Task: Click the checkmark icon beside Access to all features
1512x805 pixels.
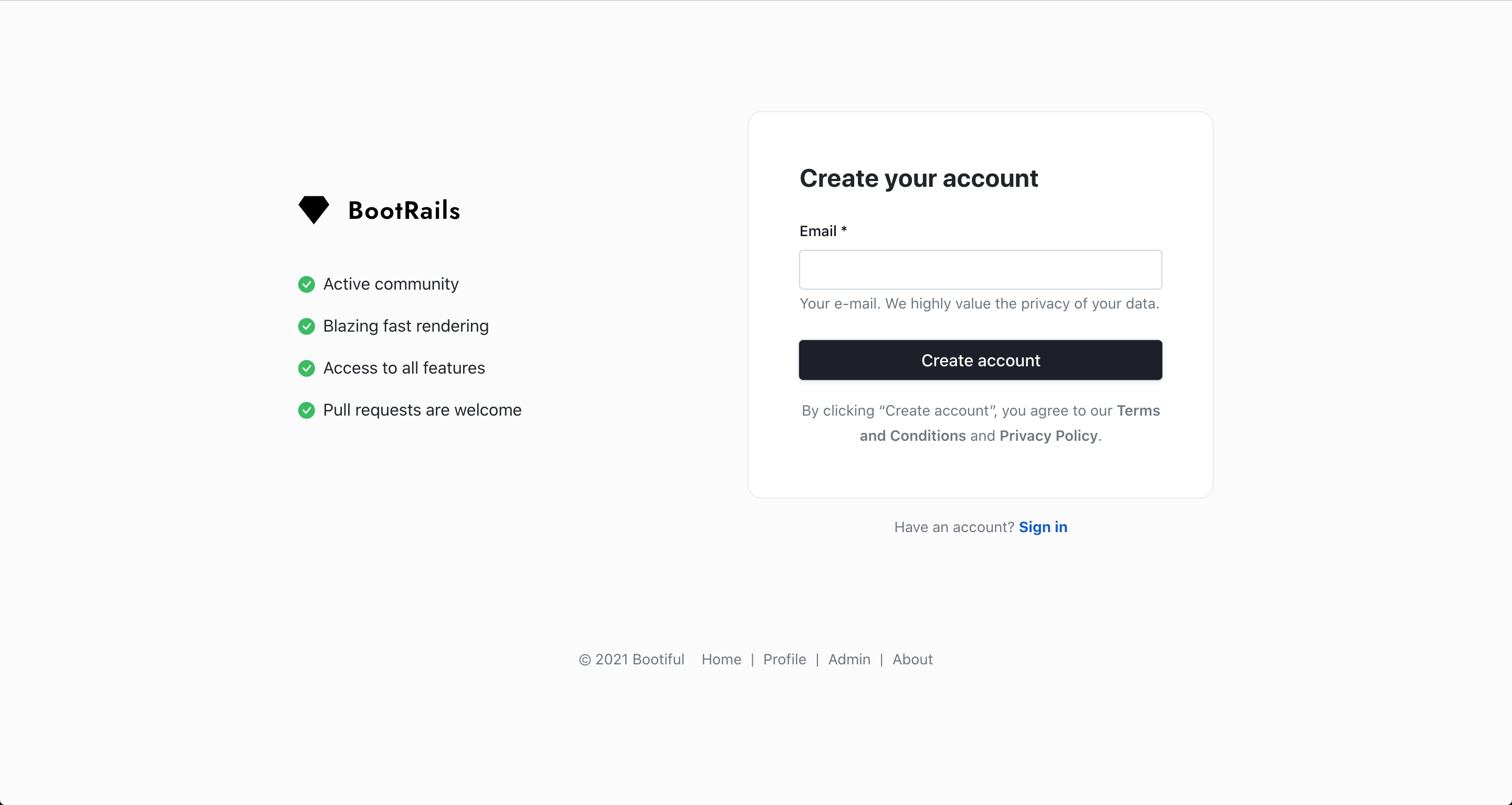Action: [x=306, y=368]
